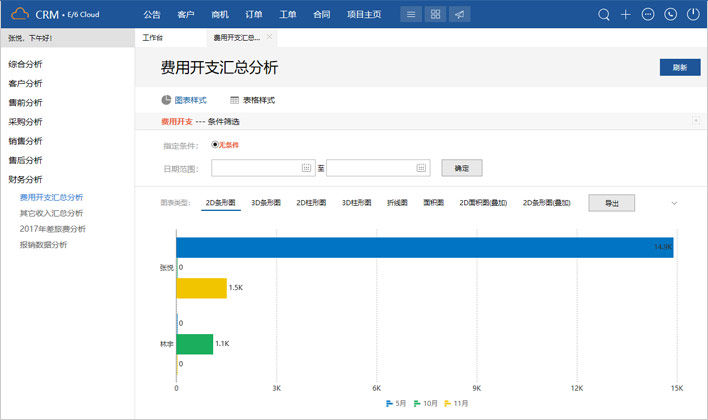Open the list view hamburger icon

(x=410, y=15)
